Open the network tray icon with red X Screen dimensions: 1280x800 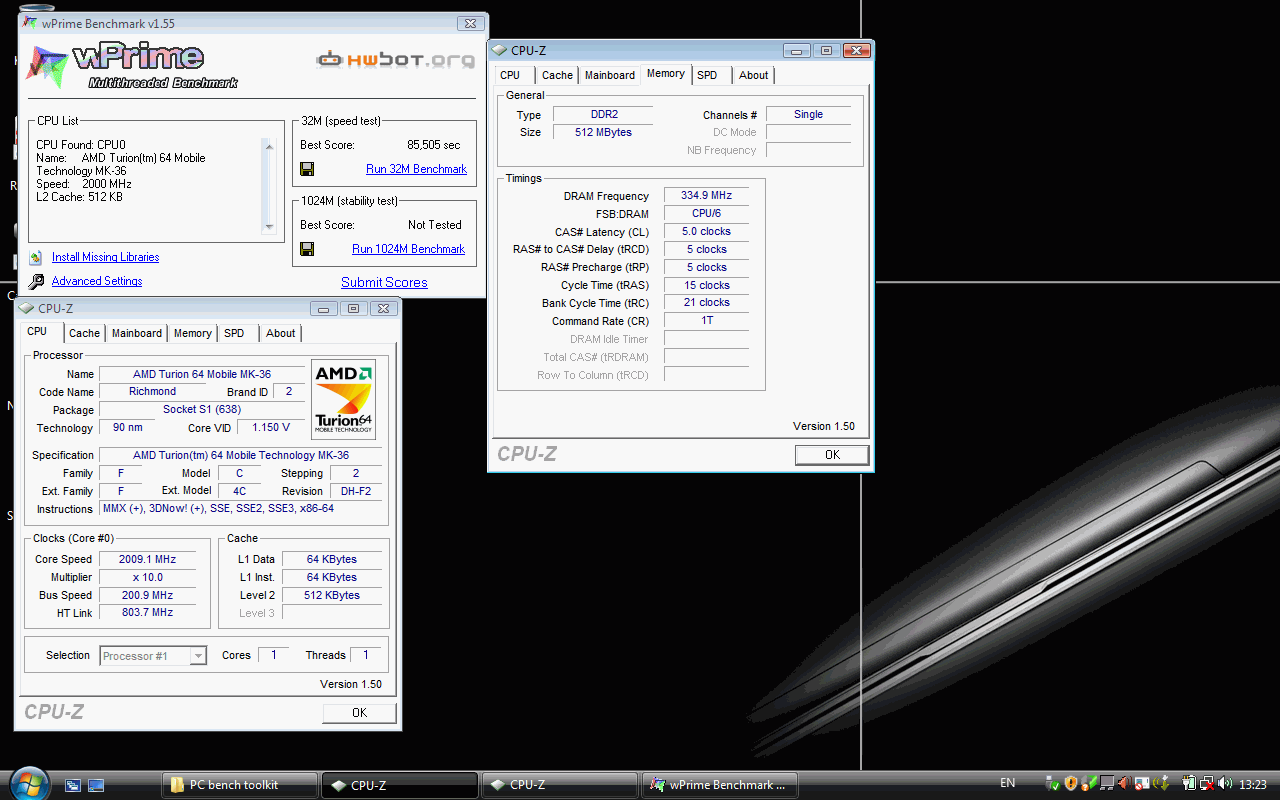tap(1207, 783)
